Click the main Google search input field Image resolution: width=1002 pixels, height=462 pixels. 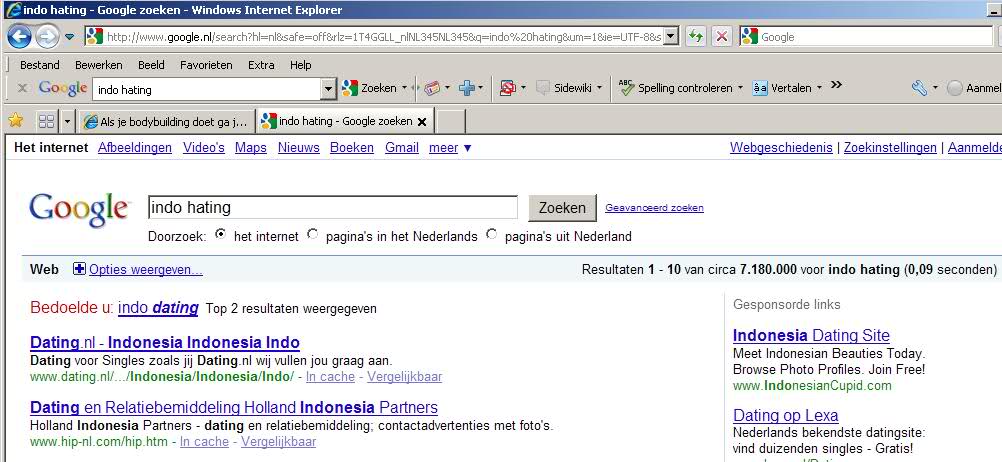(x=332, y=208)
